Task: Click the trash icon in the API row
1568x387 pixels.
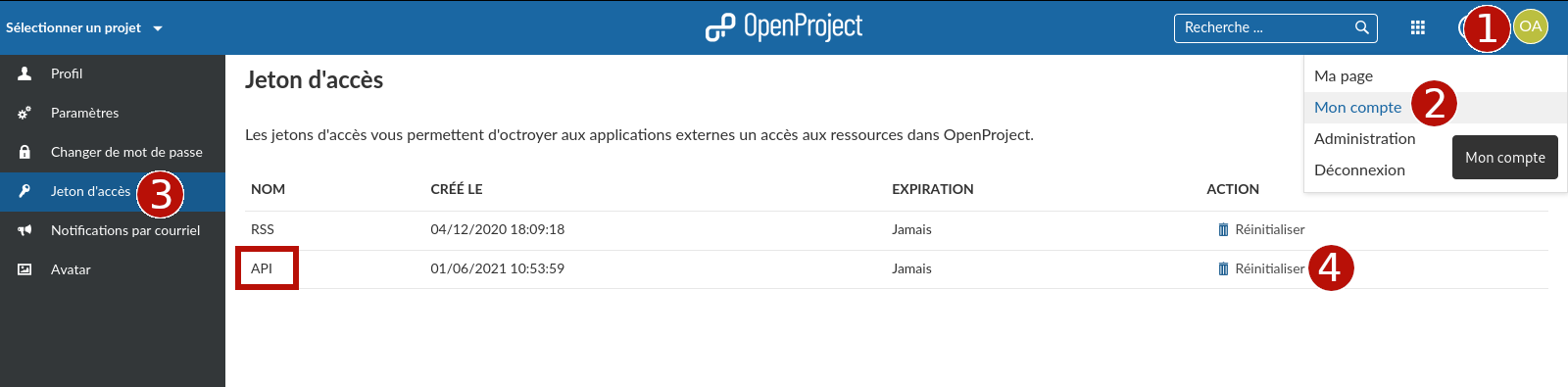Action: coord(1223,268)
